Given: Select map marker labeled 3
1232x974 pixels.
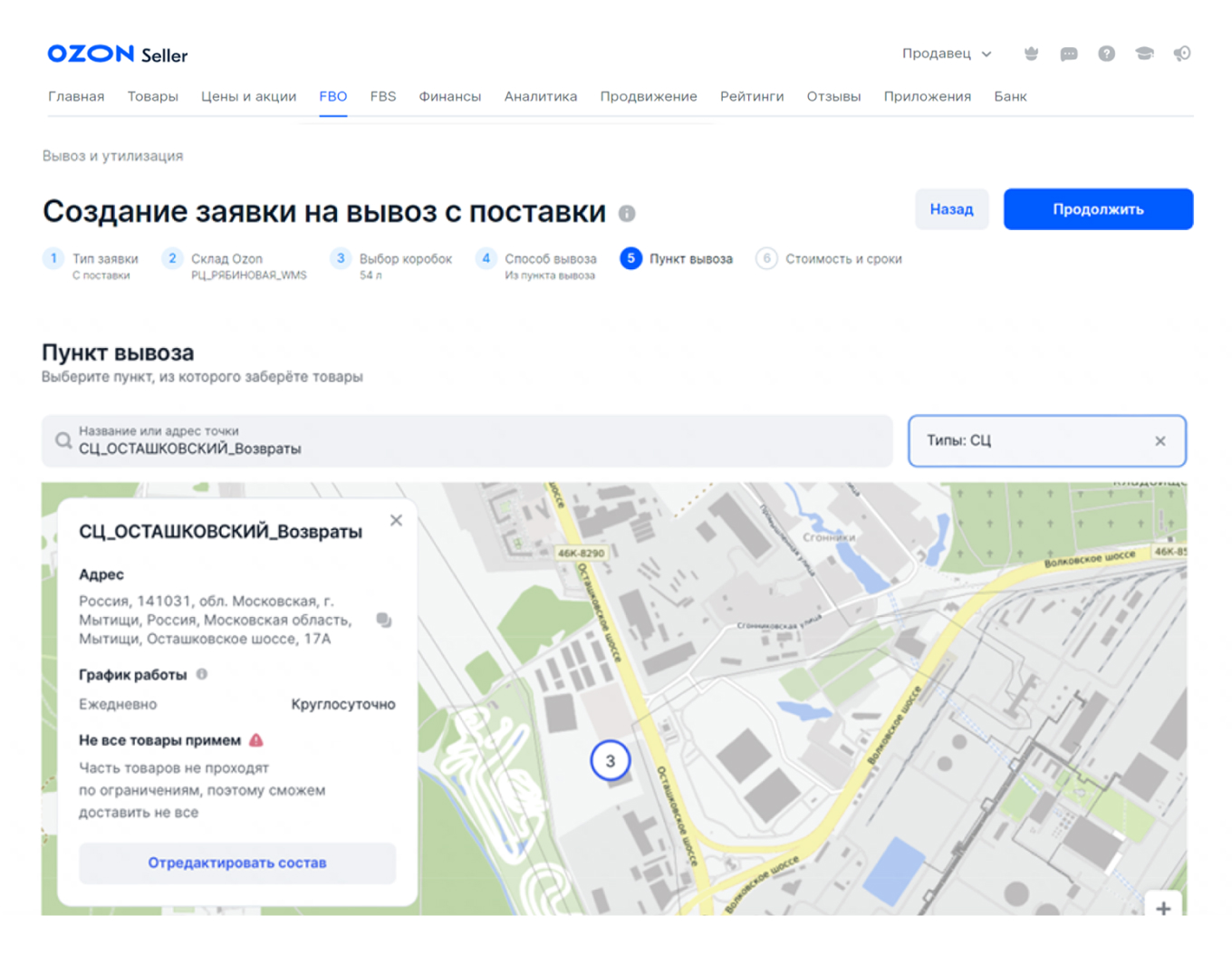Looking at the screenshot, I should tap(611, 761).
